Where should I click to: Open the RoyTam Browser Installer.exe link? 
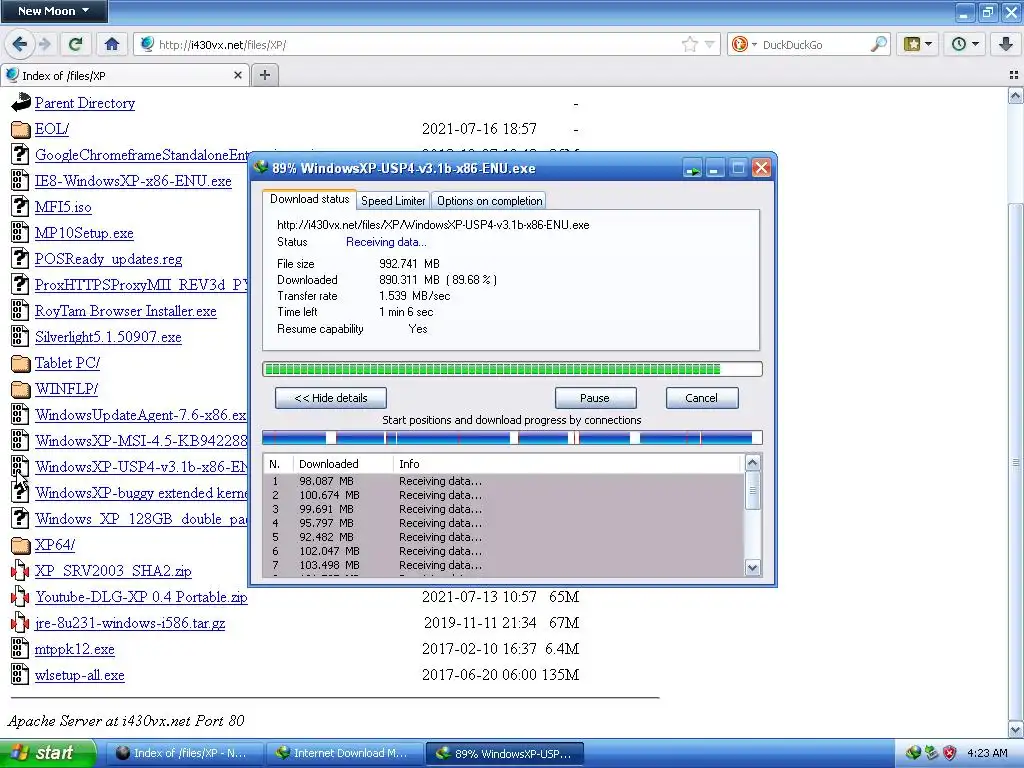click(125, 311)
